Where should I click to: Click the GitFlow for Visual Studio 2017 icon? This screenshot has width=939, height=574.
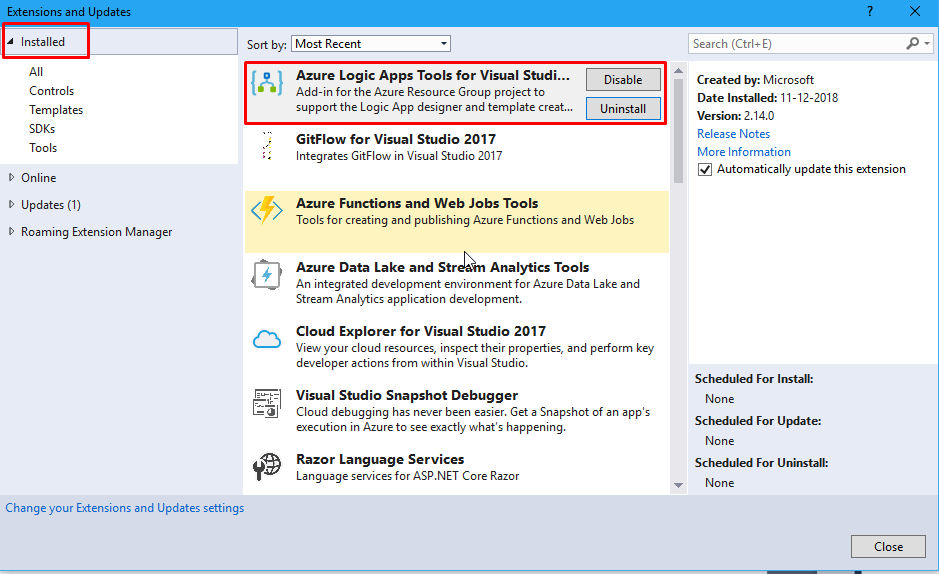click(x=267, y=146)
